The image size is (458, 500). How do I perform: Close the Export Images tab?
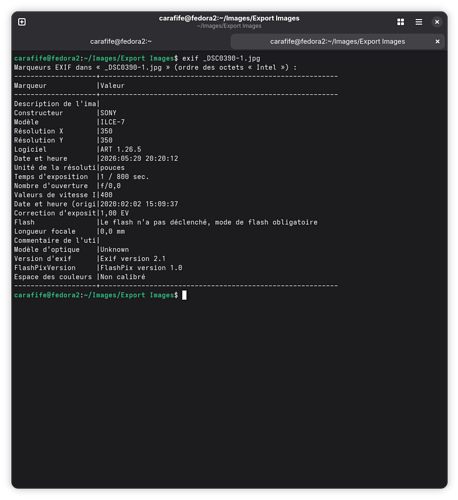point(437,41)
